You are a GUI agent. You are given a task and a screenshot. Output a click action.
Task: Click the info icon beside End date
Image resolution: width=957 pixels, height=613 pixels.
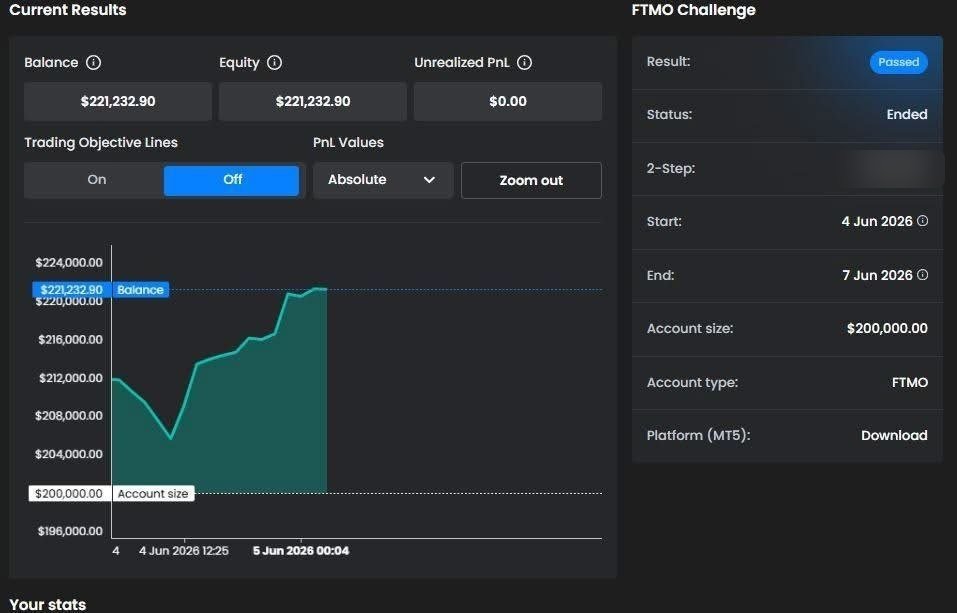point(923,275)
